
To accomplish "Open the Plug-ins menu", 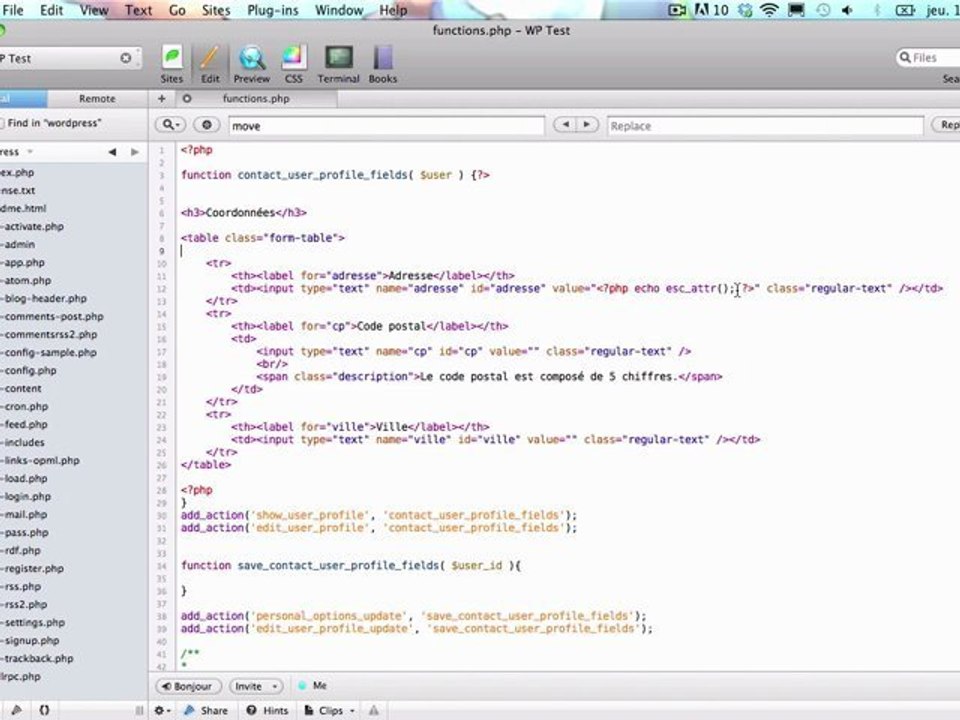I will 272,10.
